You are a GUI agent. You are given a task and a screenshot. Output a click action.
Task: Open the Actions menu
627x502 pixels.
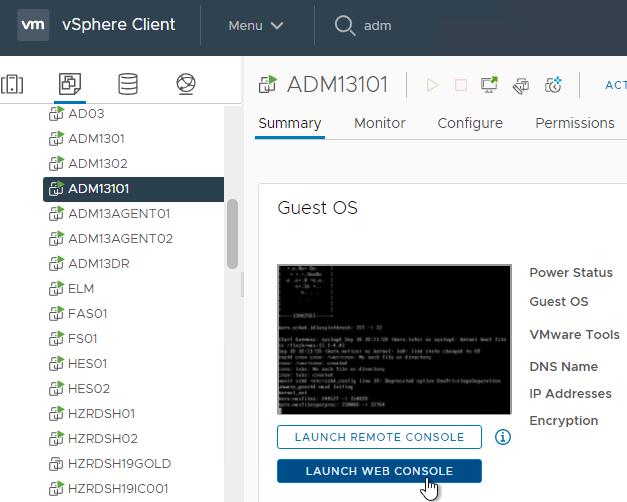coord(616,85)
